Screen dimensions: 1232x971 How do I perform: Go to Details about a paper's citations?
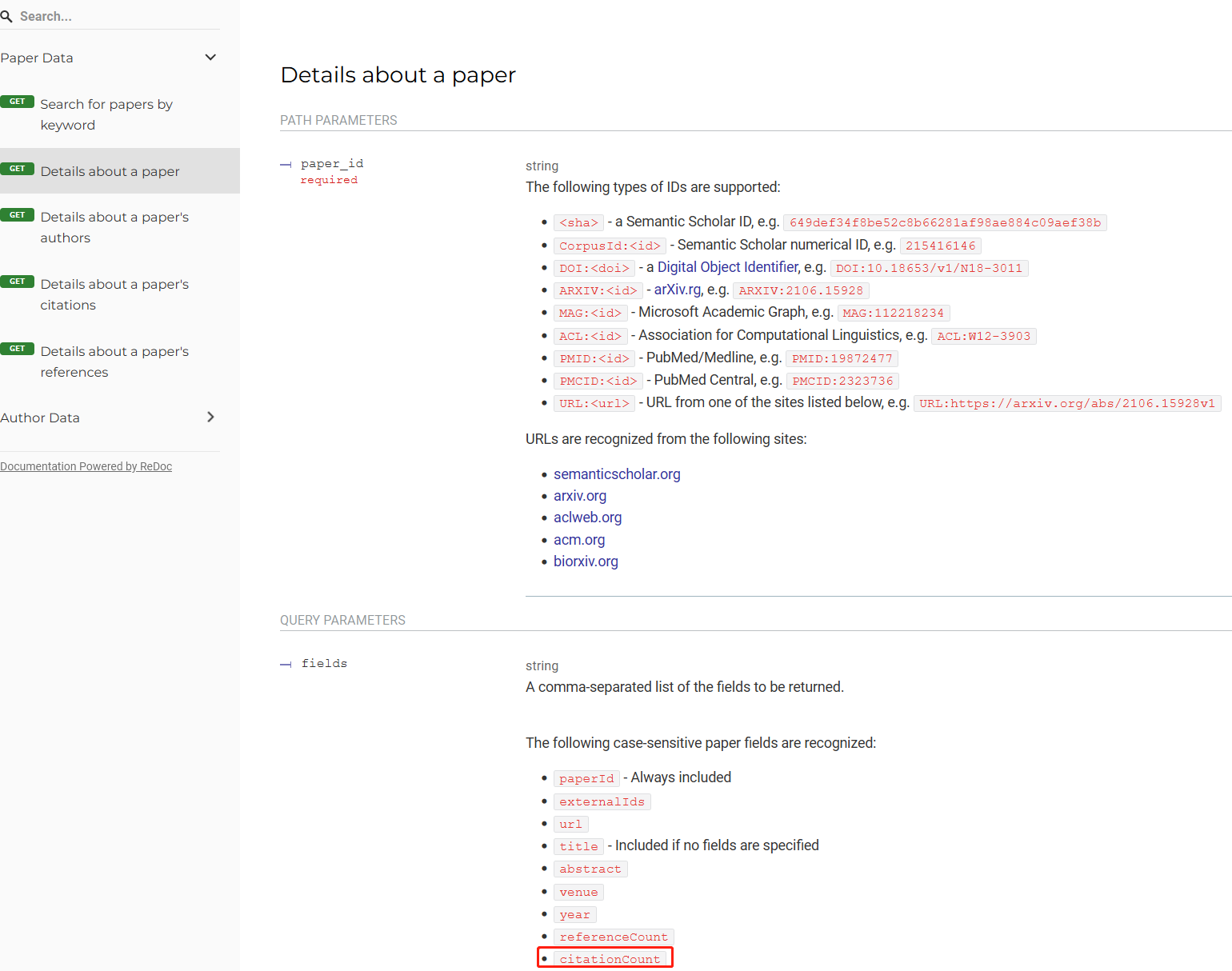point(114,294)
